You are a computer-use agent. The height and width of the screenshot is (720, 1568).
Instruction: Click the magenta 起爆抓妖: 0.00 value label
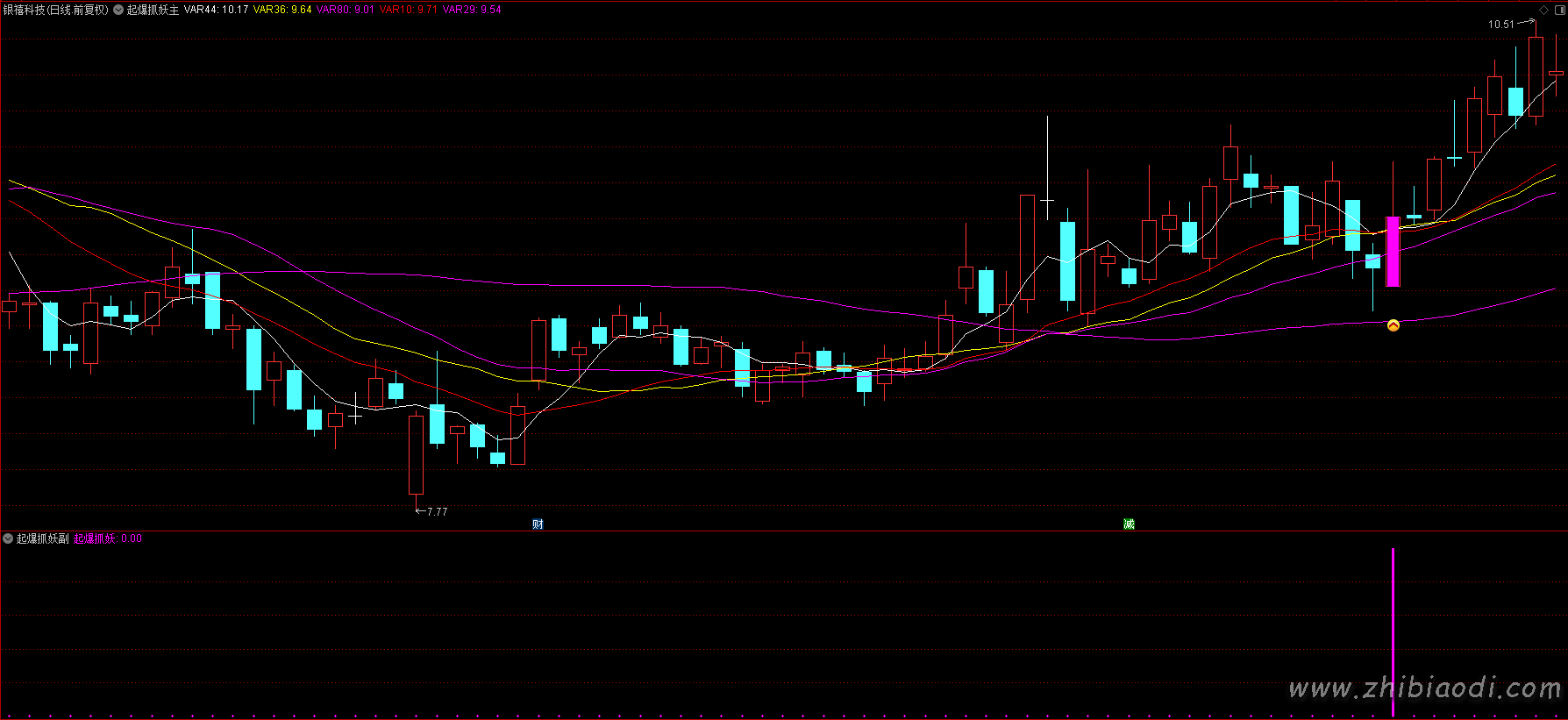tap(107, 538)
